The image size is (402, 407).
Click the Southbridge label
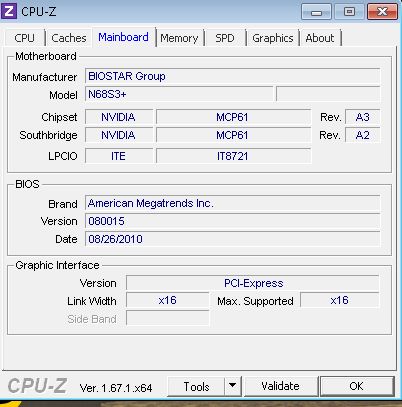click(x=48, y=135)
